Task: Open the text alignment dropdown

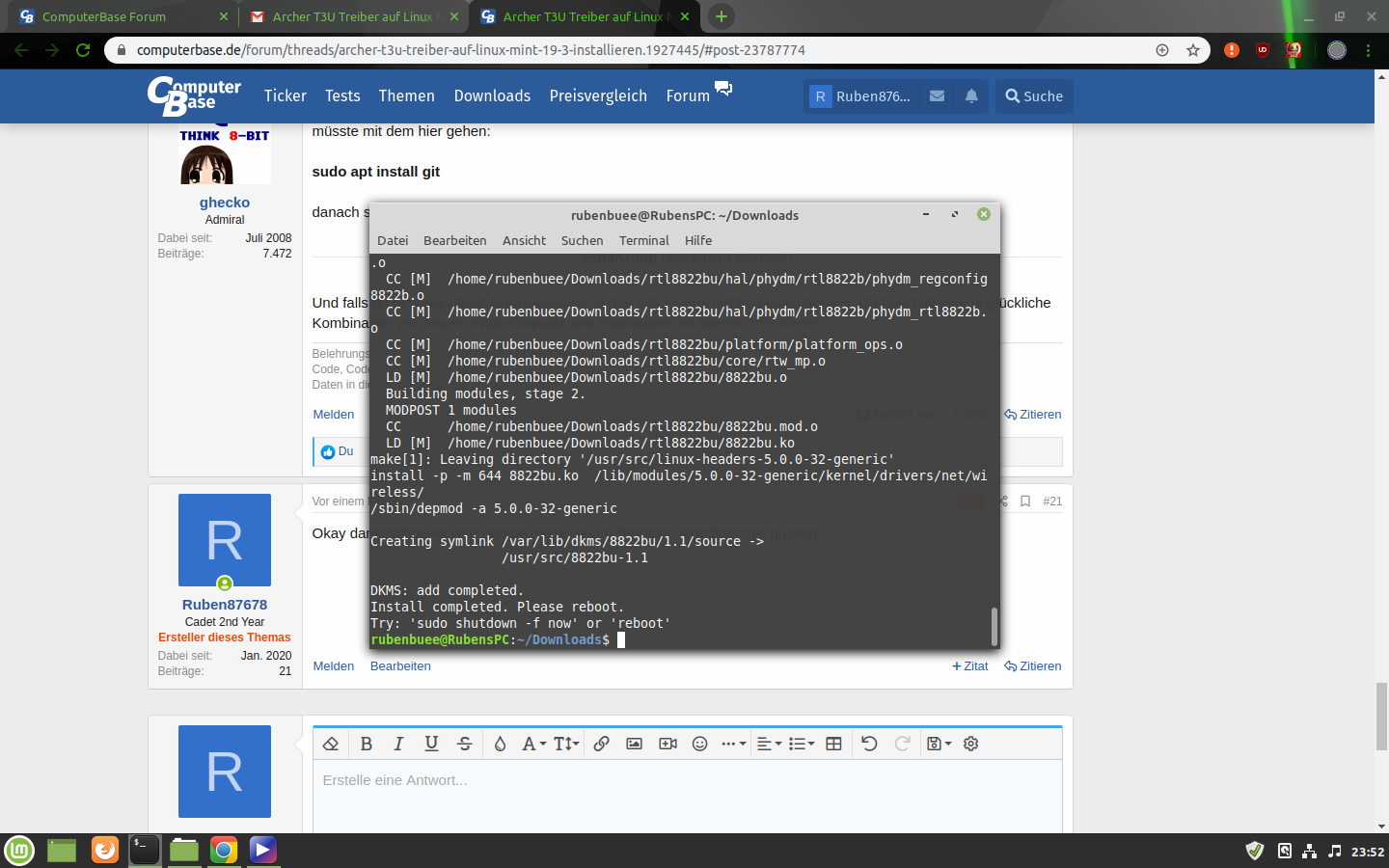Action: click(x=769, y=744)
